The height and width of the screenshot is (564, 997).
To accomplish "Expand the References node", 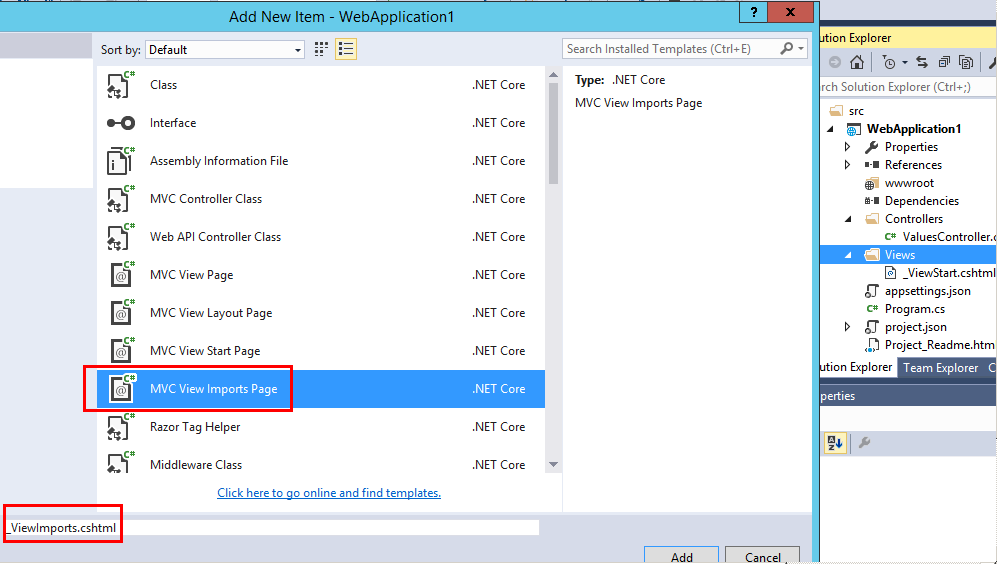I will click(848, 165).
